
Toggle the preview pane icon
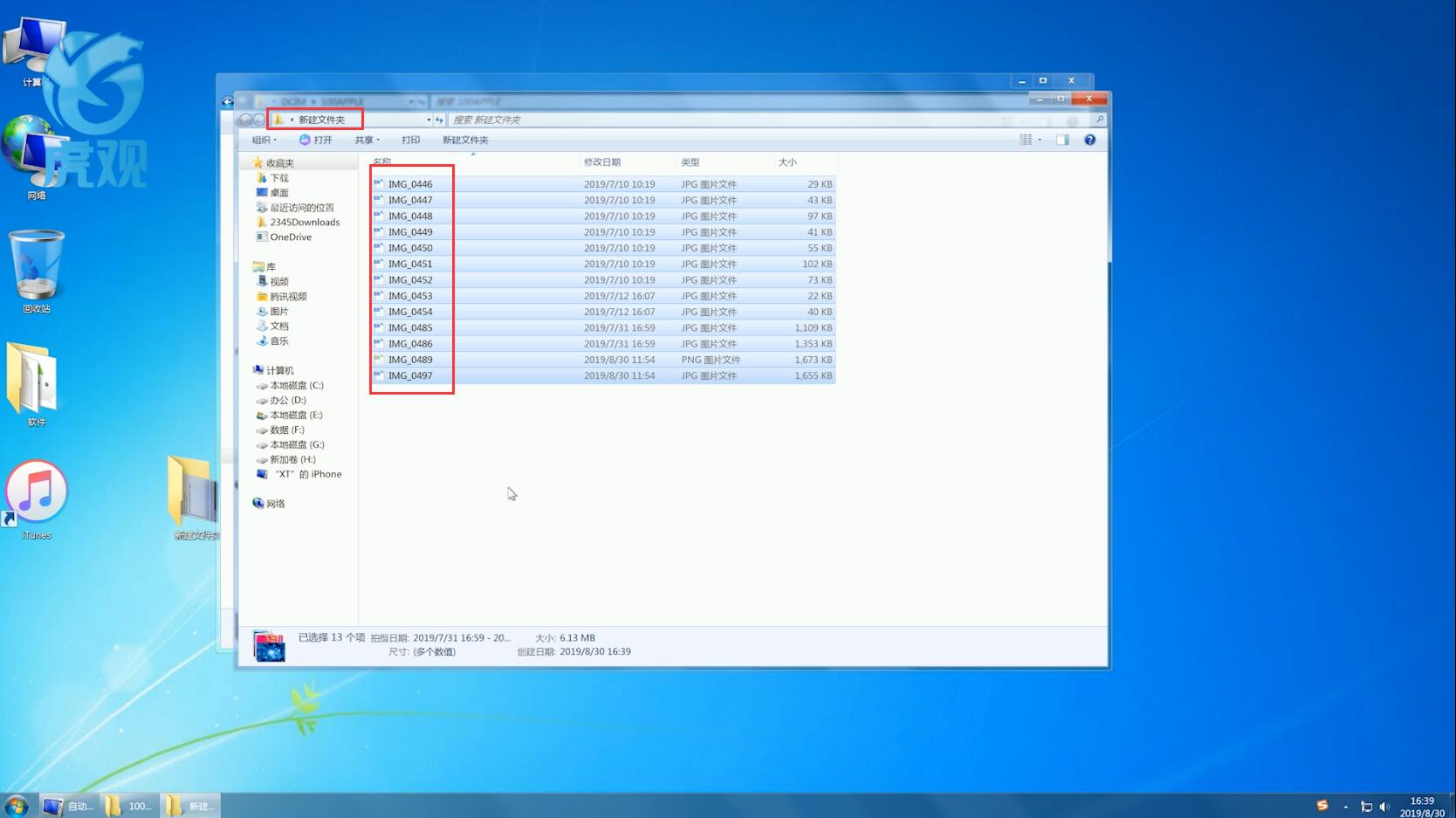coord(1062,140)
